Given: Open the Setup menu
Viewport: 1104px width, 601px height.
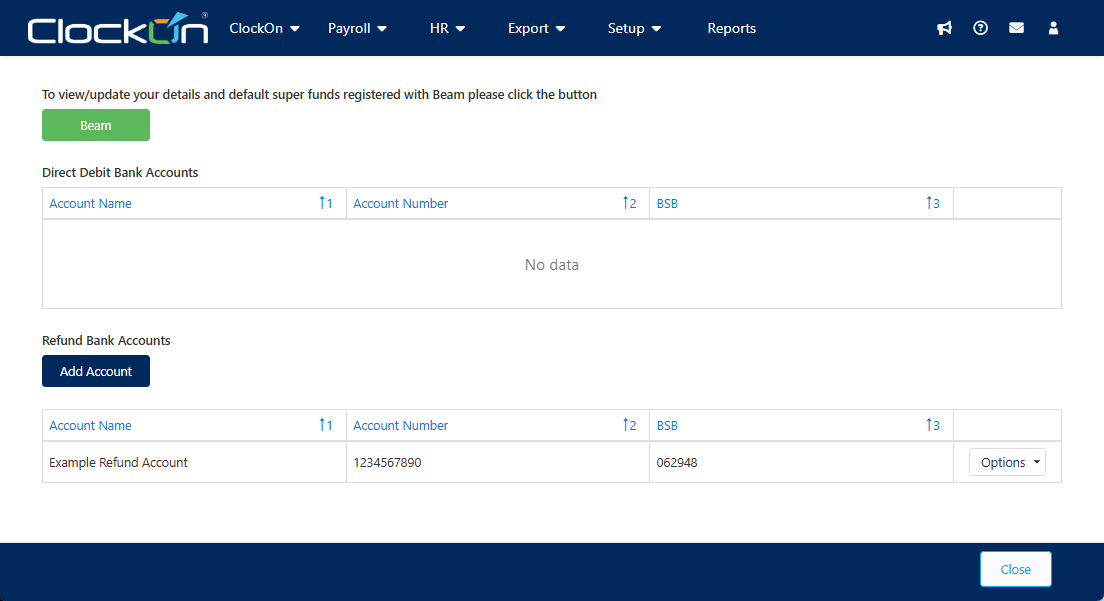Looking at the screenshot, I should (634, 28).
